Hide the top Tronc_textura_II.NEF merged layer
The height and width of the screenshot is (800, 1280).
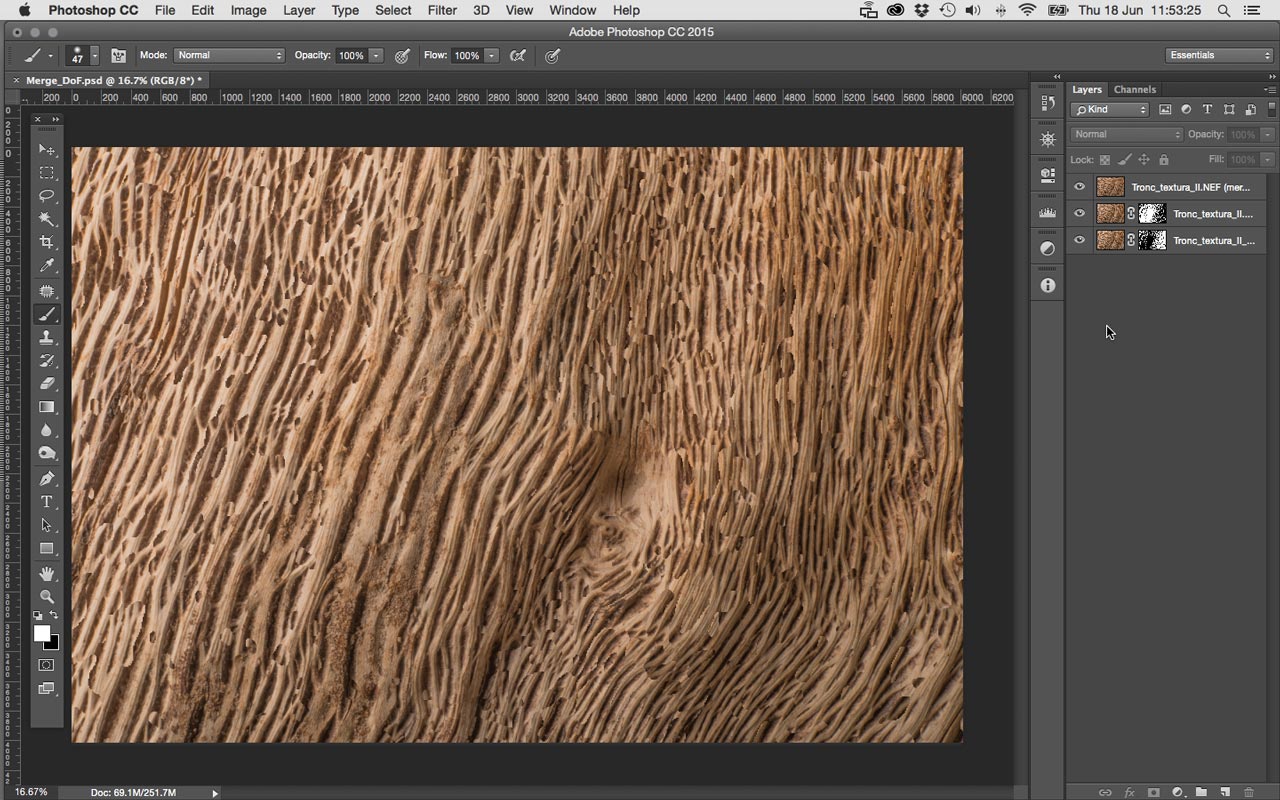(1079, 187)
